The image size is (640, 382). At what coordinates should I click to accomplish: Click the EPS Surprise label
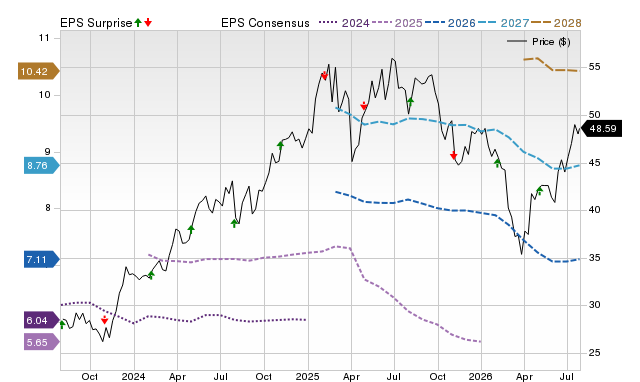click(96, 23)
